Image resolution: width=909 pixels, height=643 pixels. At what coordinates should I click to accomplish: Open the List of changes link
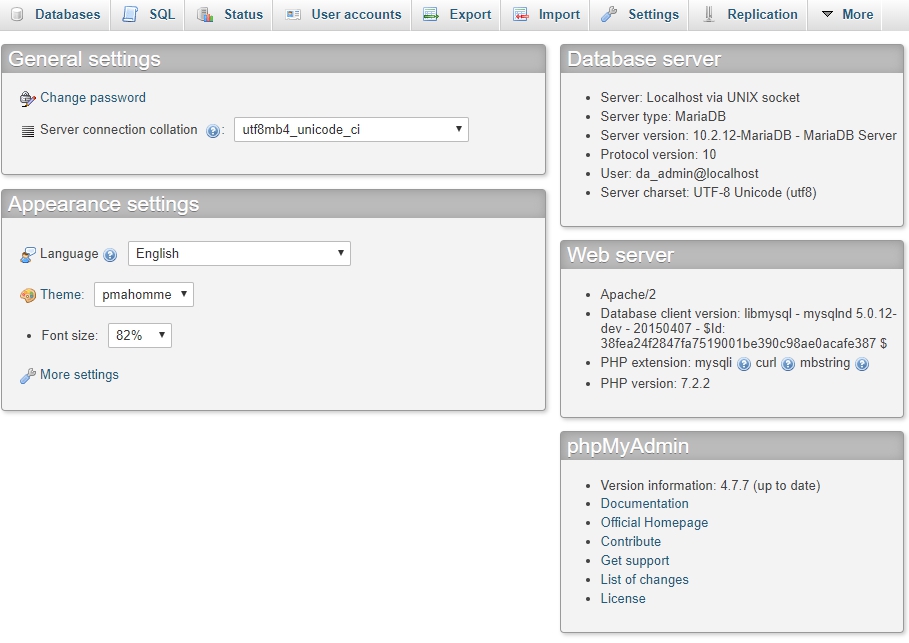coord(644,580)
